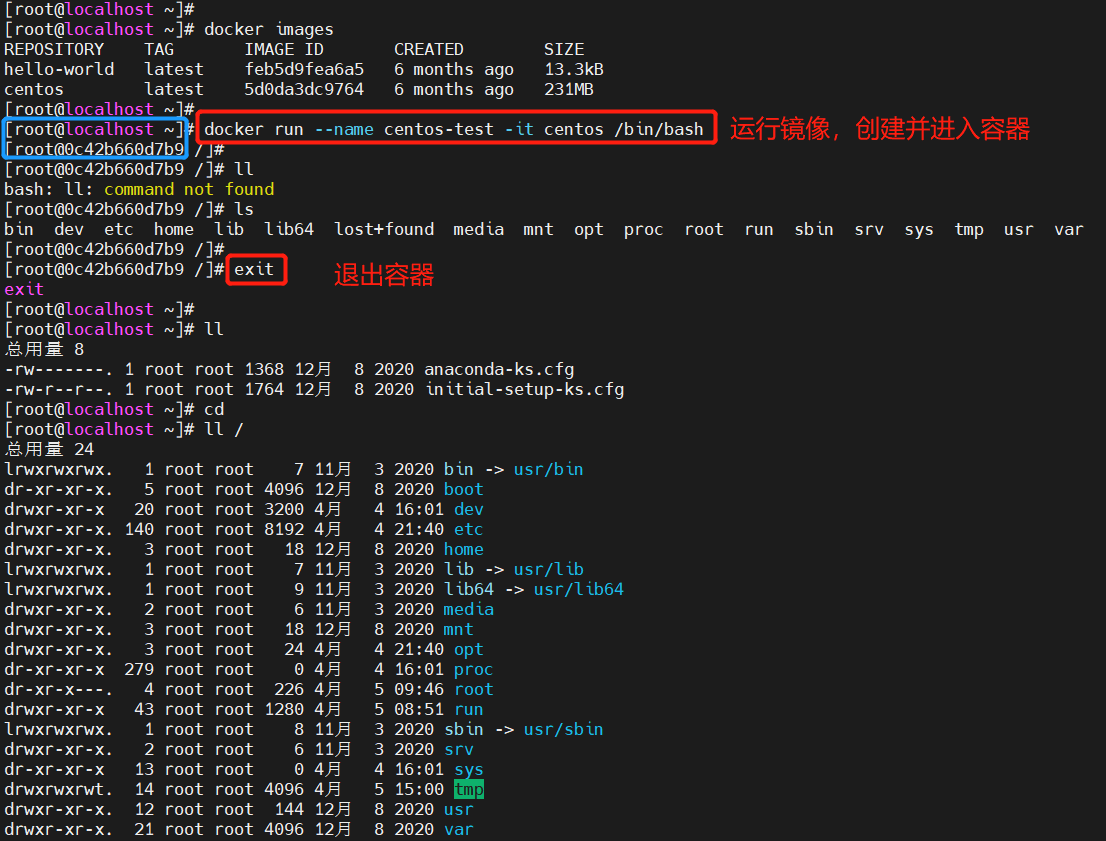Click the etc directory name

(x=468, y=529)
